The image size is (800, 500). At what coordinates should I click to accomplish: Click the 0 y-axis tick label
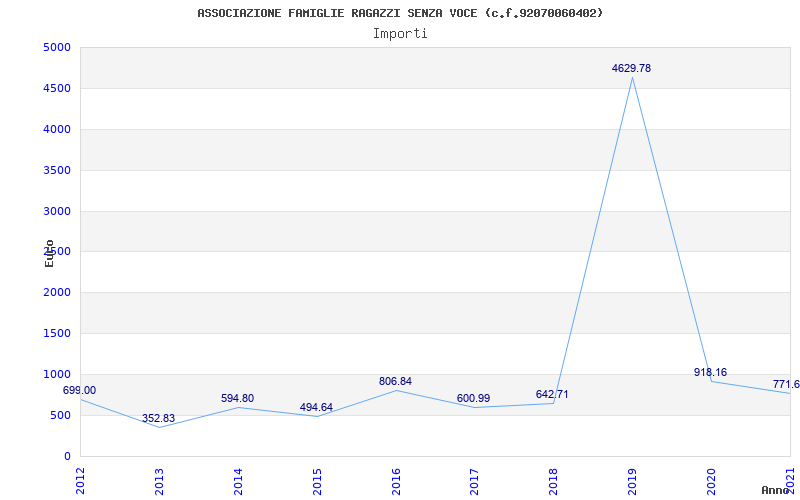click(67, 457)
